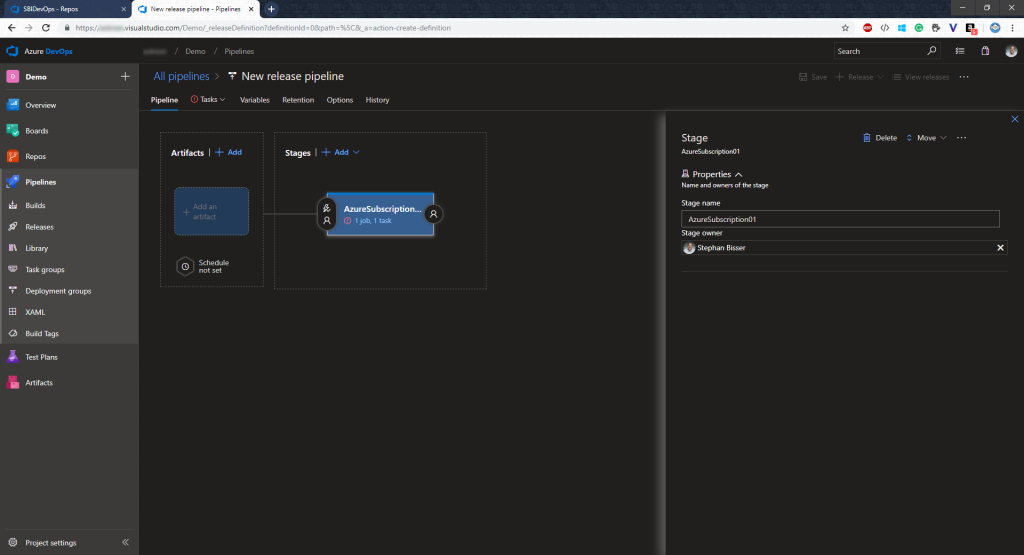Open the Boards section
The width and height of the screenshot is (1024, 555).
point(37,131)
